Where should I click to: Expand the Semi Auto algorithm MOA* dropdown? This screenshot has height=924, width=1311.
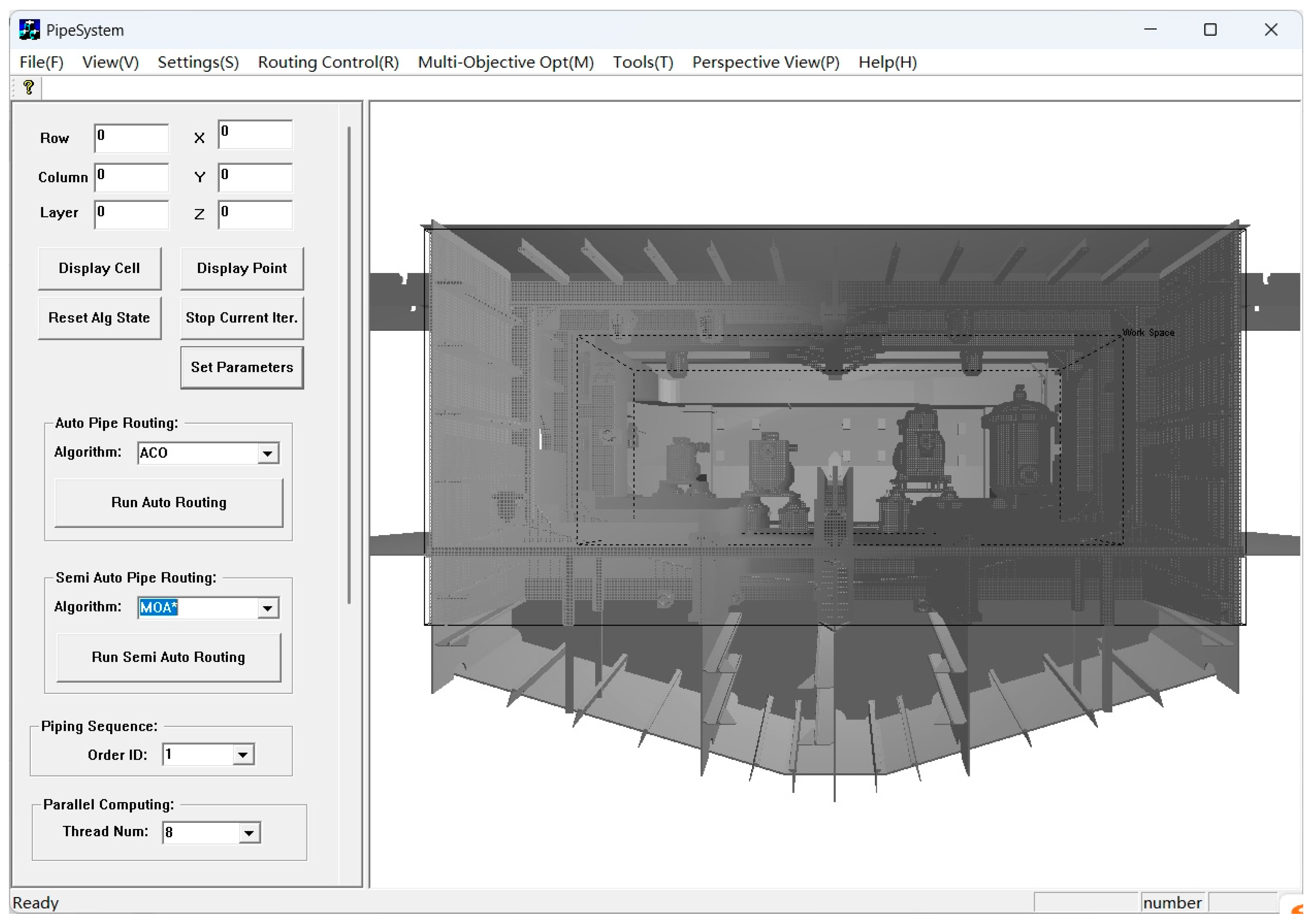click(267, 608)
